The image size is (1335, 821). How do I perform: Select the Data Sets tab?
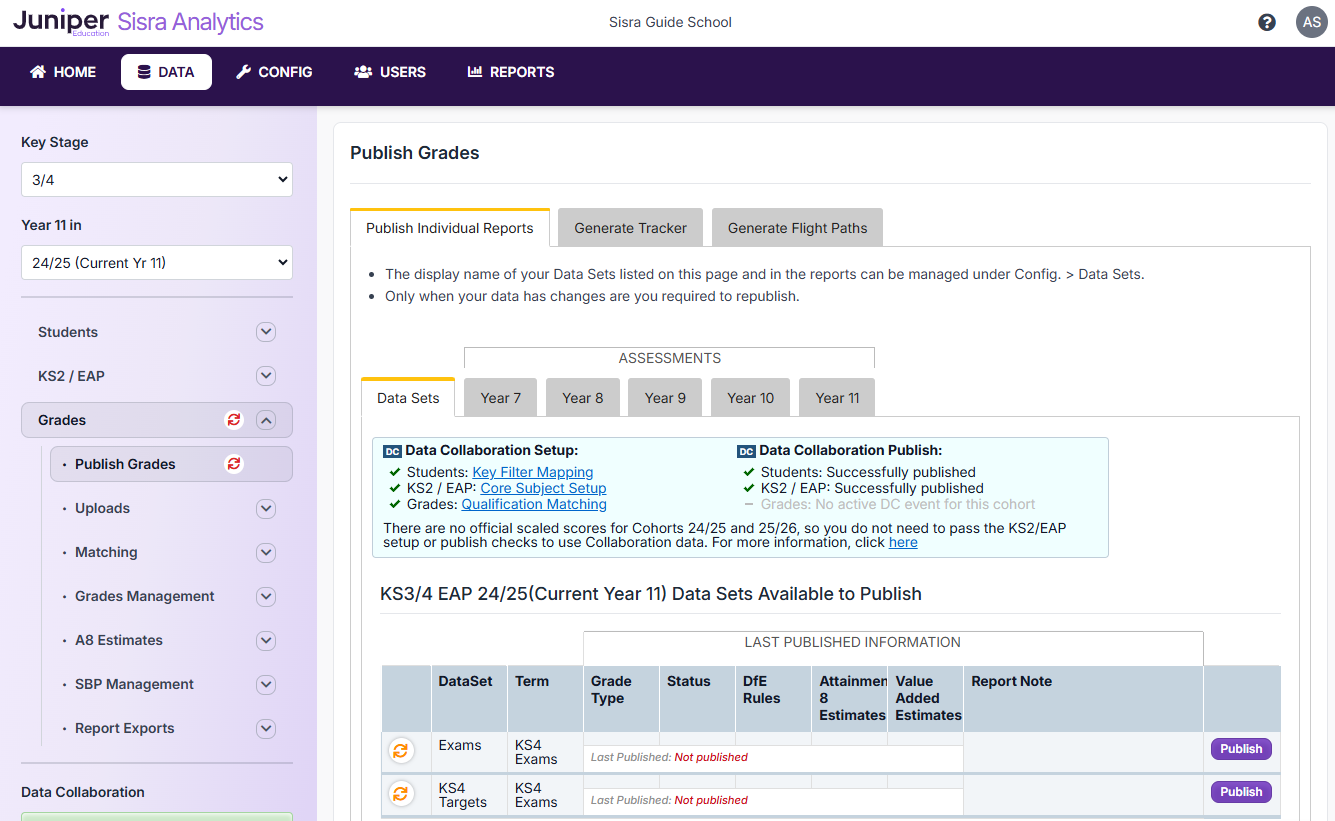click(408, 398)
